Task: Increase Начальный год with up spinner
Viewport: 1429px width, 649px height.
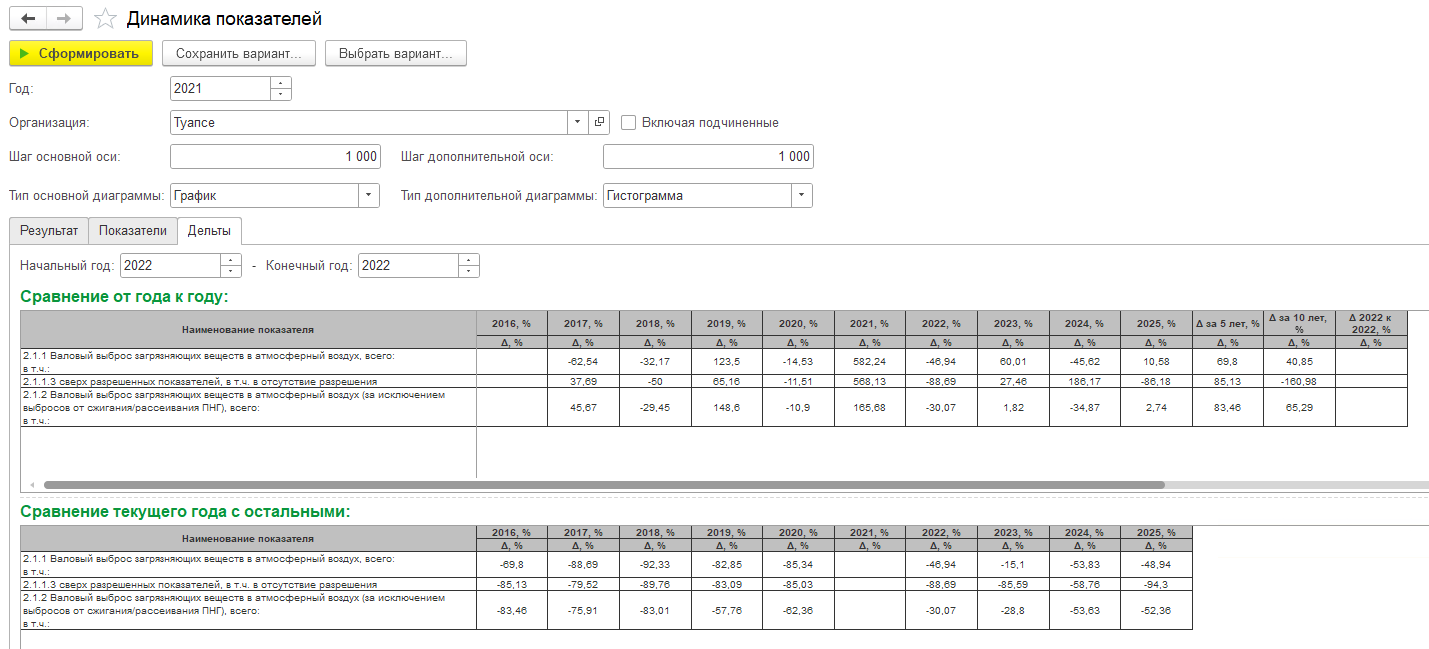Action: pos(231,260)
